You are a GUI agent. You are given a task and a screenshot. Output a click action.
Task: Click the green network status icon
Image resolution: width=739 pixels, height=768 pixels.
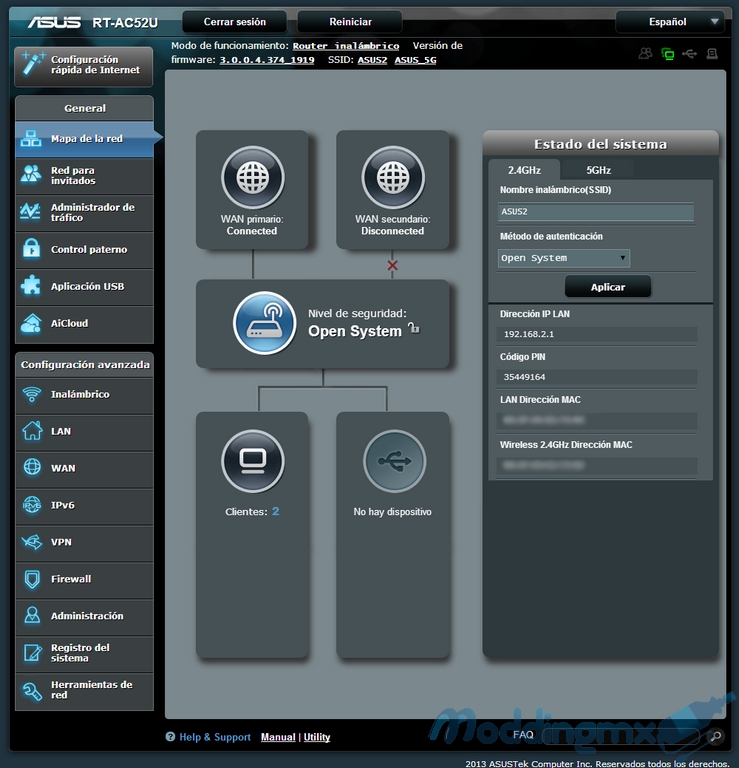[667, 54]
